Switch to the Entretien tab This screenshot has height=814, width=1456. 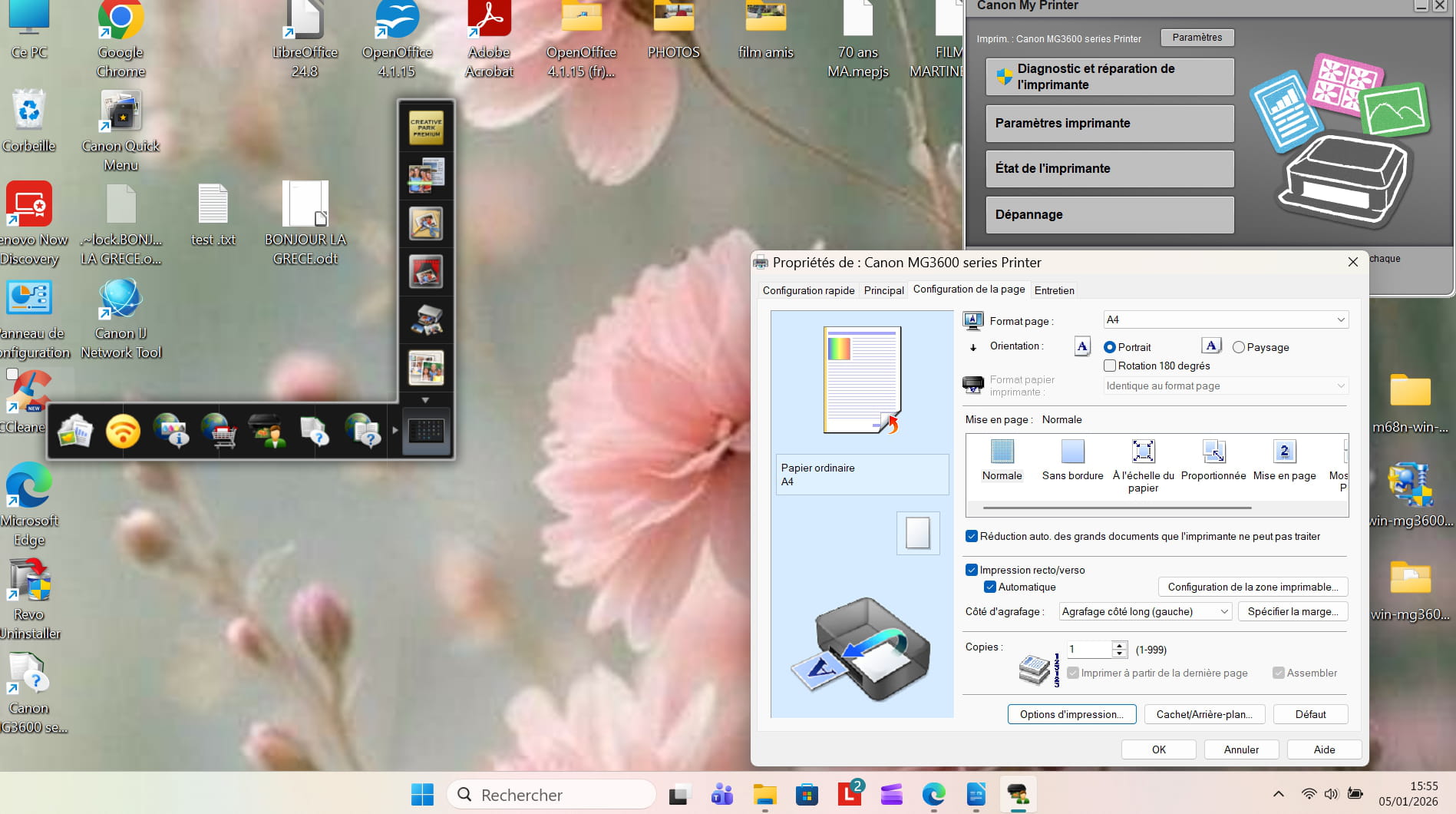pos(1054,290)
